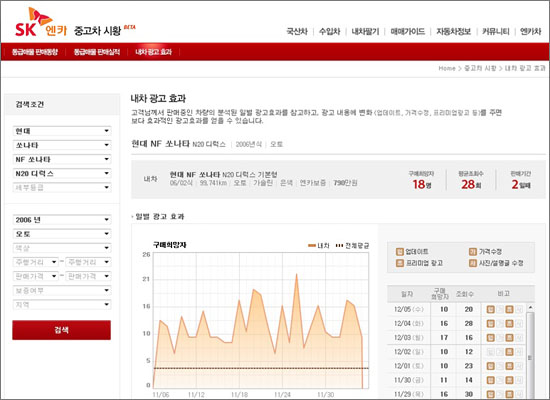
Task: Open the second 판매가격 dropdown
Action: pyautogui.click(x=88, y=276)
